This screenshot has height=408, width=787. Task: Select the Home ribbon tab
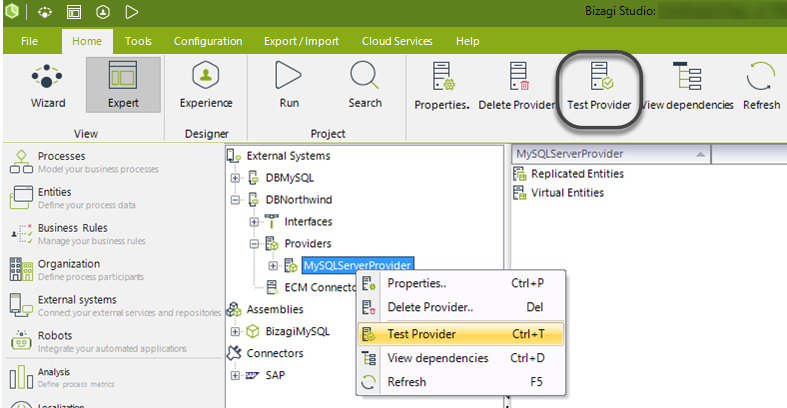click(87, 41)
